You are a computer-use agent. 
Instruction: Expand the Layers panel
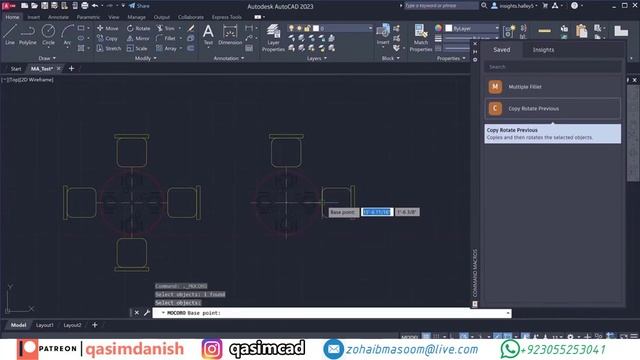(317, 58)
